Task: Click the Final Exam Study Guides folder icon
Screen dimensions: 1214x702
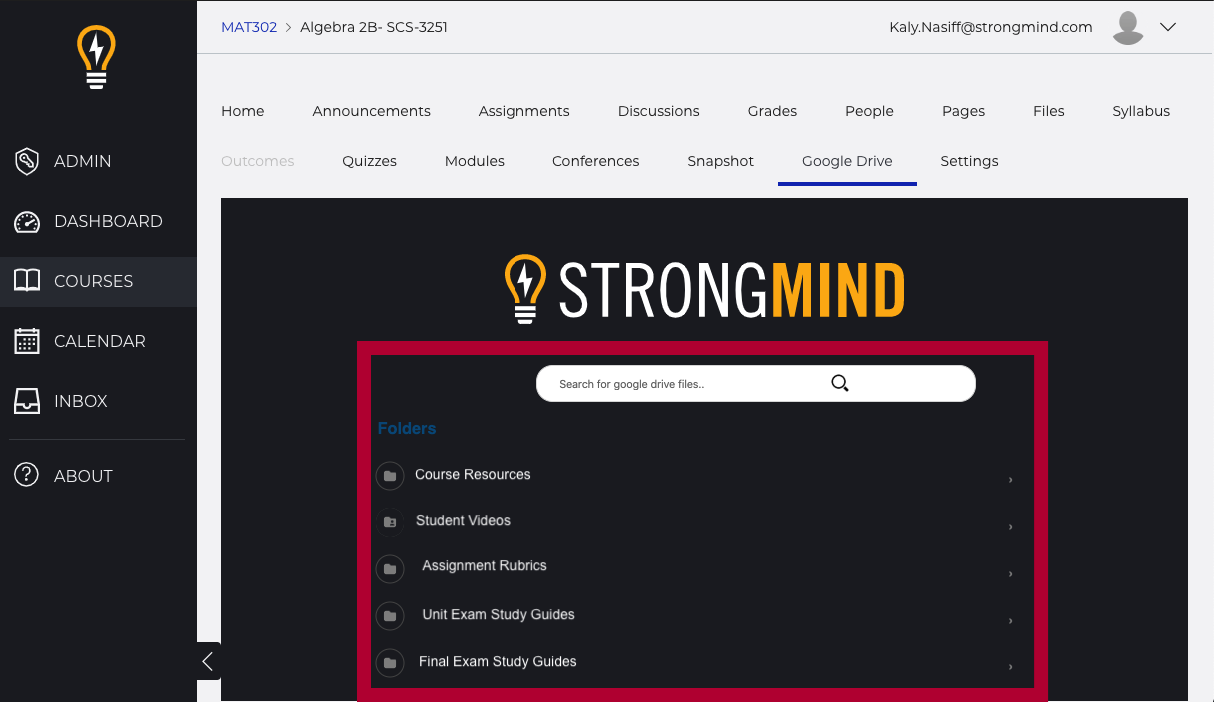Action: click(390, 662)
